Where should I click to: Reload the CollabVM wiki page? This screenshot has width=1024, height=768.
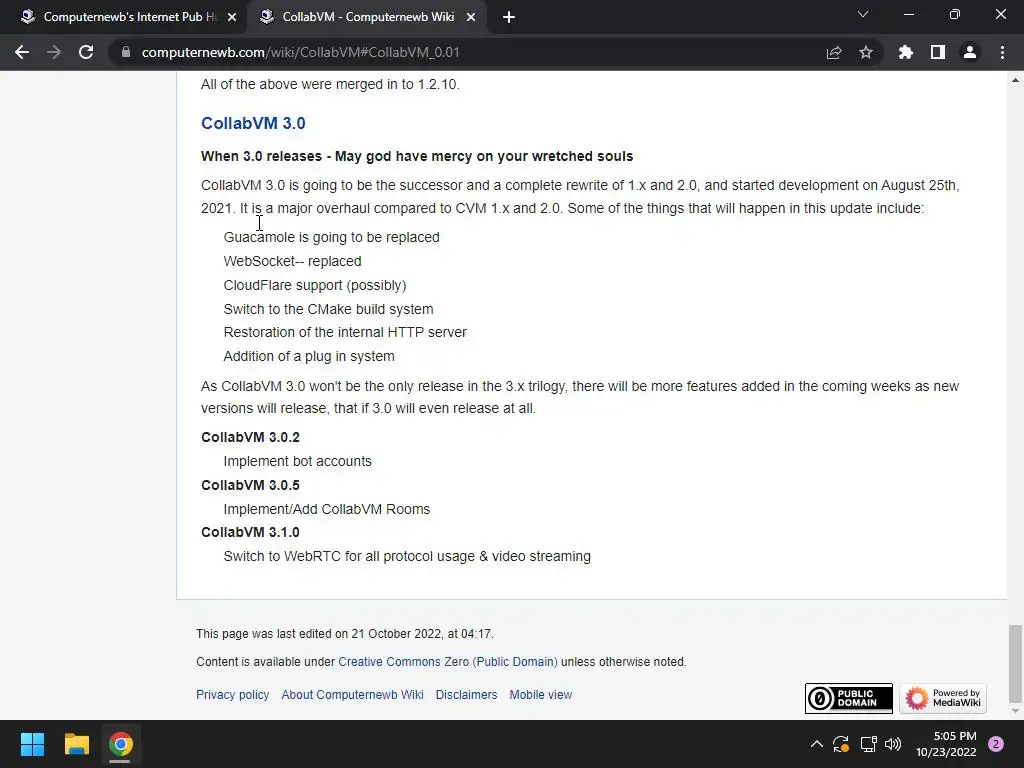click(86, 52)
